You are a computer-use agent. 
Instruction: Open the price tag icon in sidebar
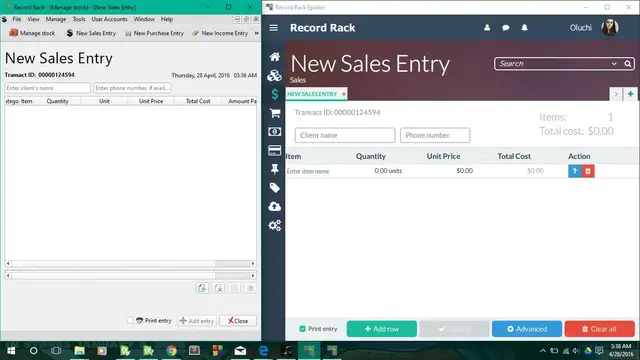pyautogui.click(x=275, y=188)
